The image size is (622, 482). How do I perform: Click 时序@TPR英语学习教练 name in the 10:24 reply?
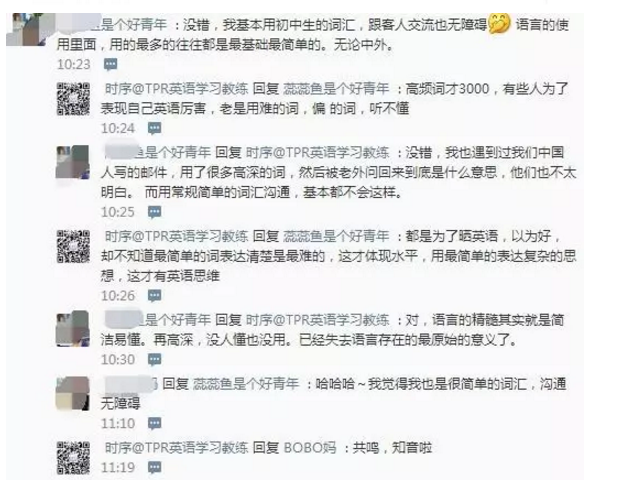pos(176,88)
